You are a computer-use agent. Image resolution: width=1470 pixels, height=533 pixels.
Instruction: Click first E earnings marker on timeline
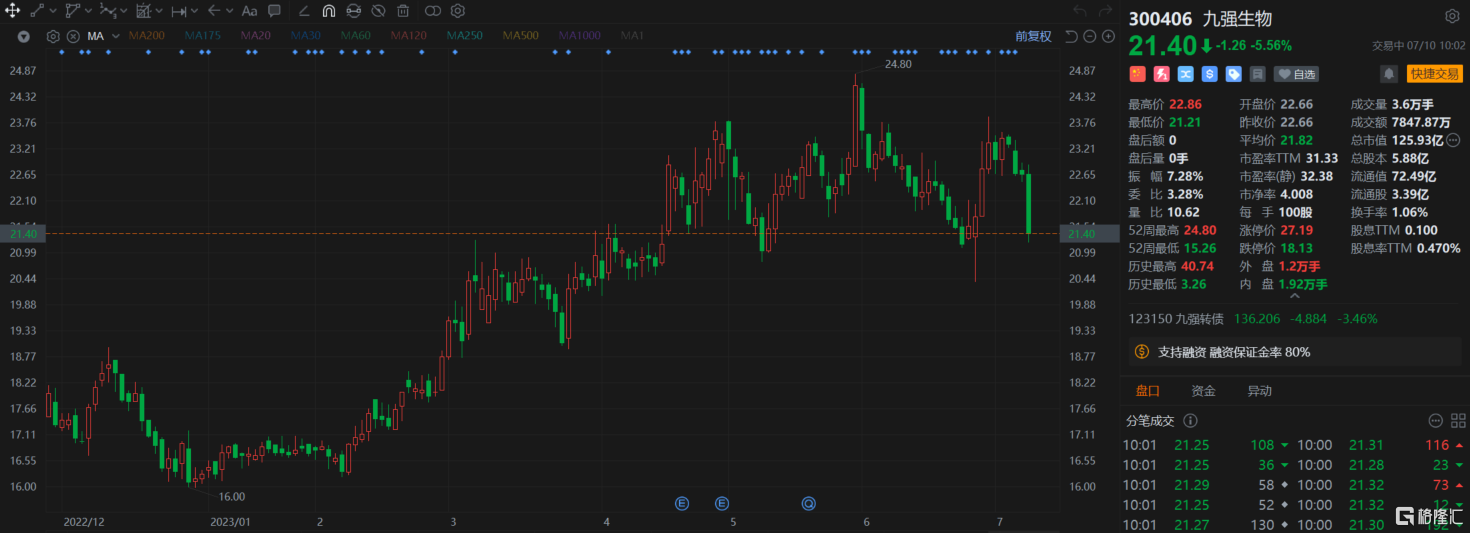[684, 503]
